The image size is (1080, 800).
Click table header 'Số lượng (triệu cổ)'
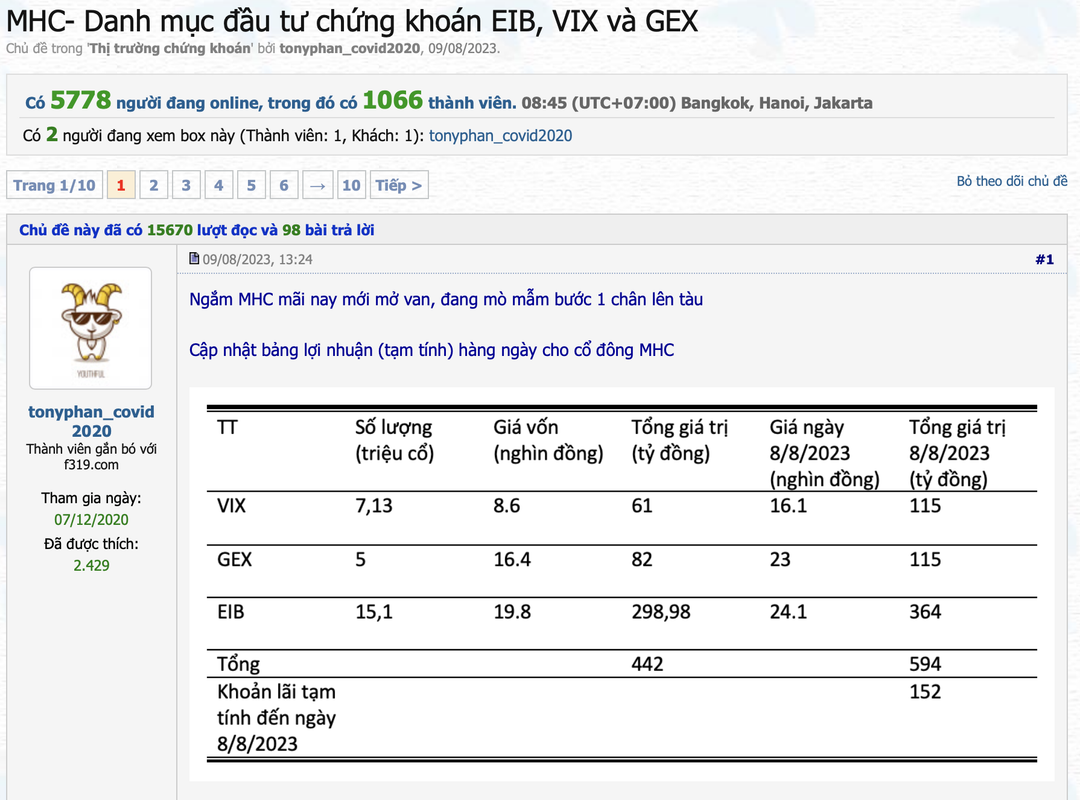(x=395, y=440)
